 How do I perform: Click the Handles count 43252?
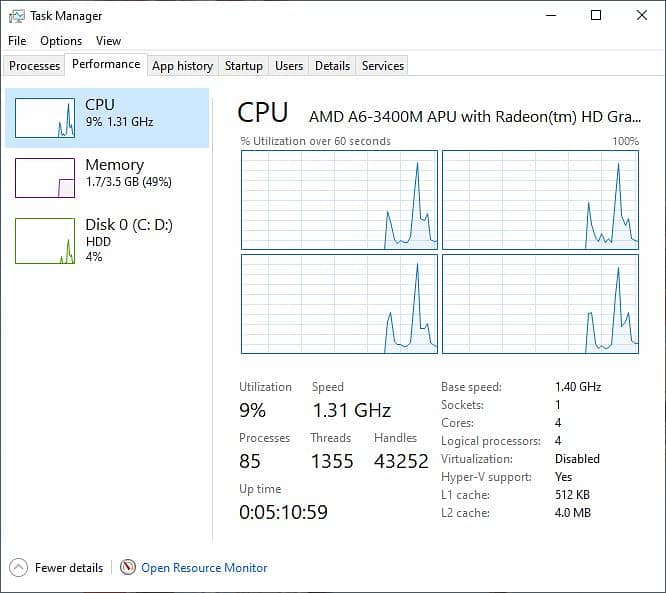(x=401, y=461)
